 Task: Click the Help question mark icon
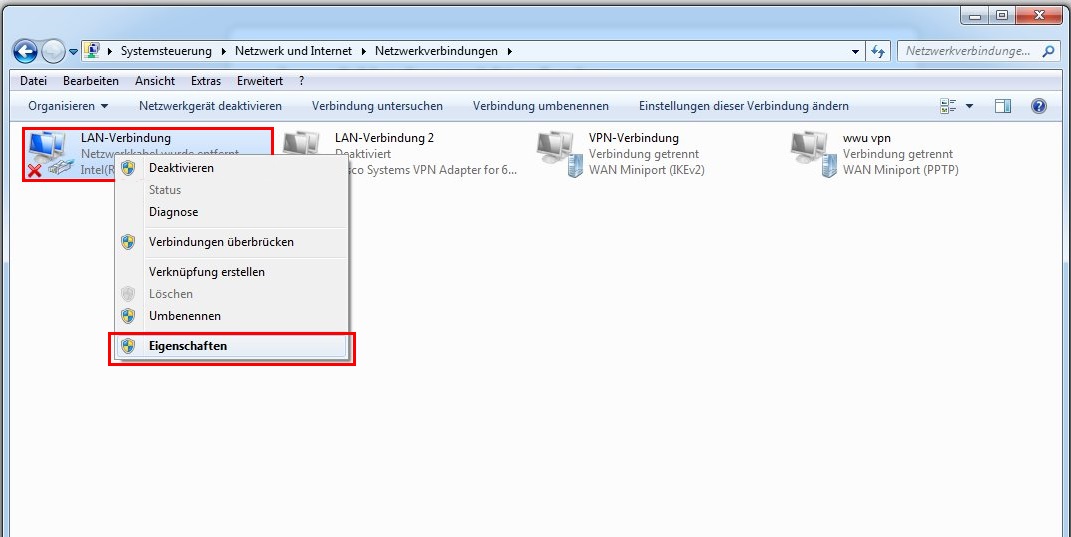(x=1038, y=106)
